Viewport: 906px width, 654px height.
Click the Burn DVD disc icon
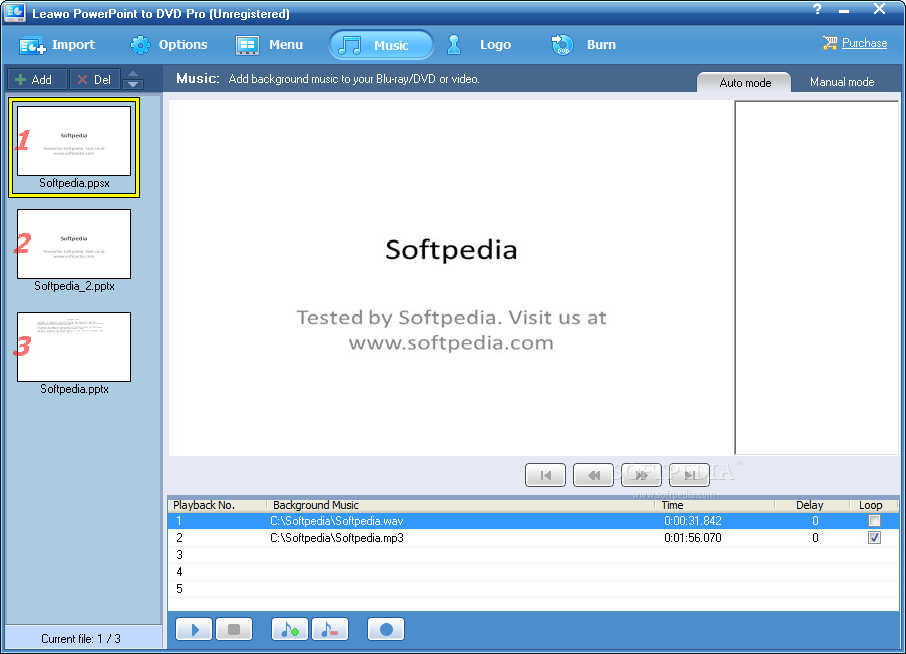pyautogui.click(x=562, y=44)
